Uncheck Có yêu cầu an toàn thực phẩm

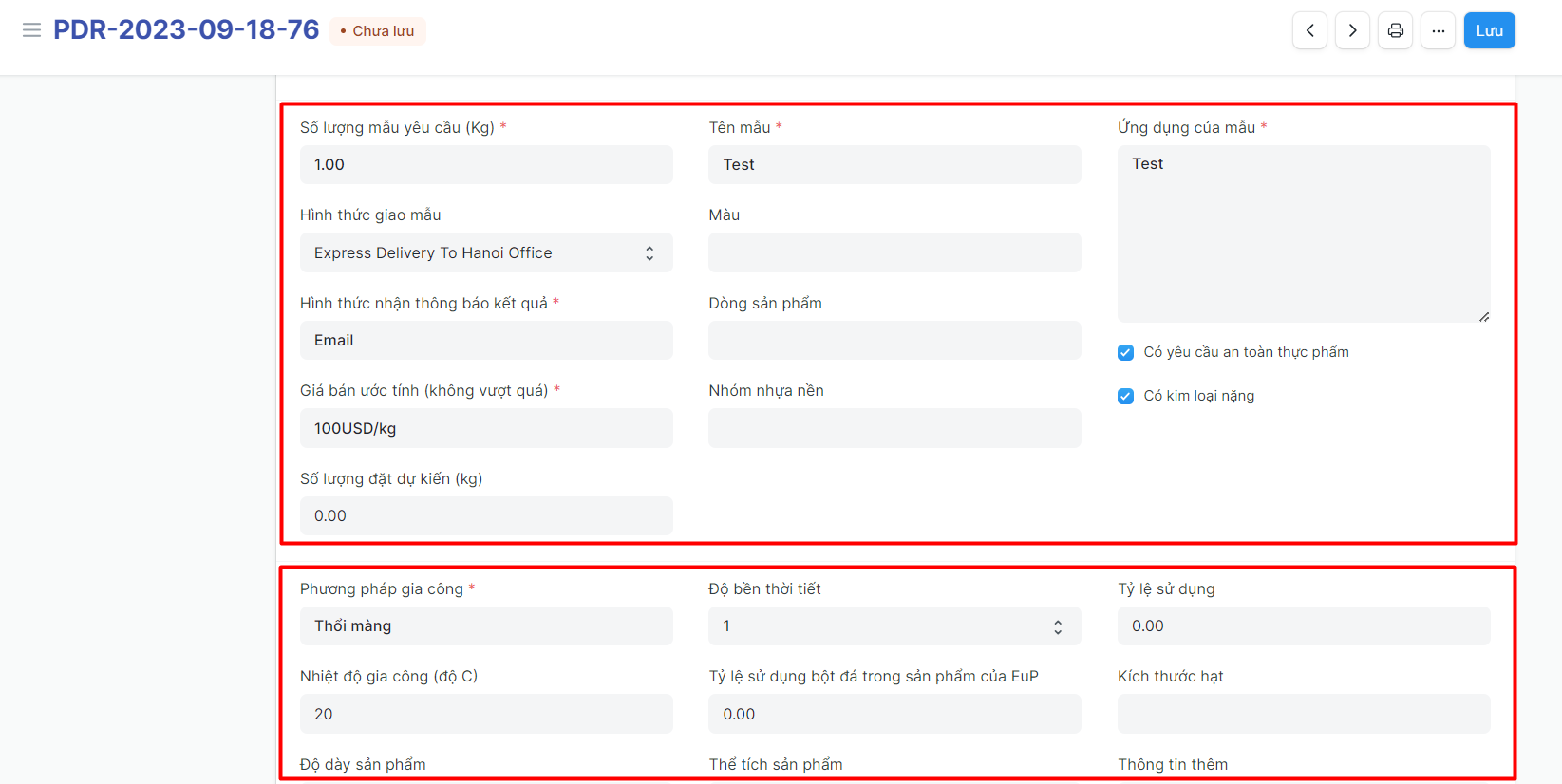click(x=1126, y=353)
